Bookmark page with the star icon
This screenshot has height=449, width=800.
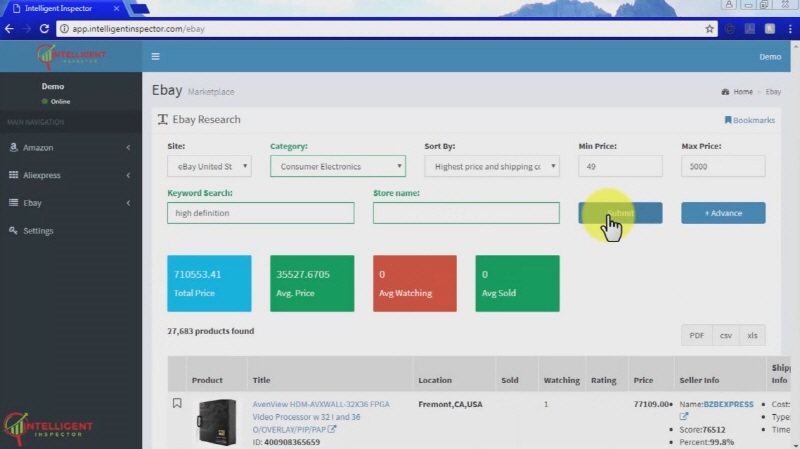click(709, 29)
